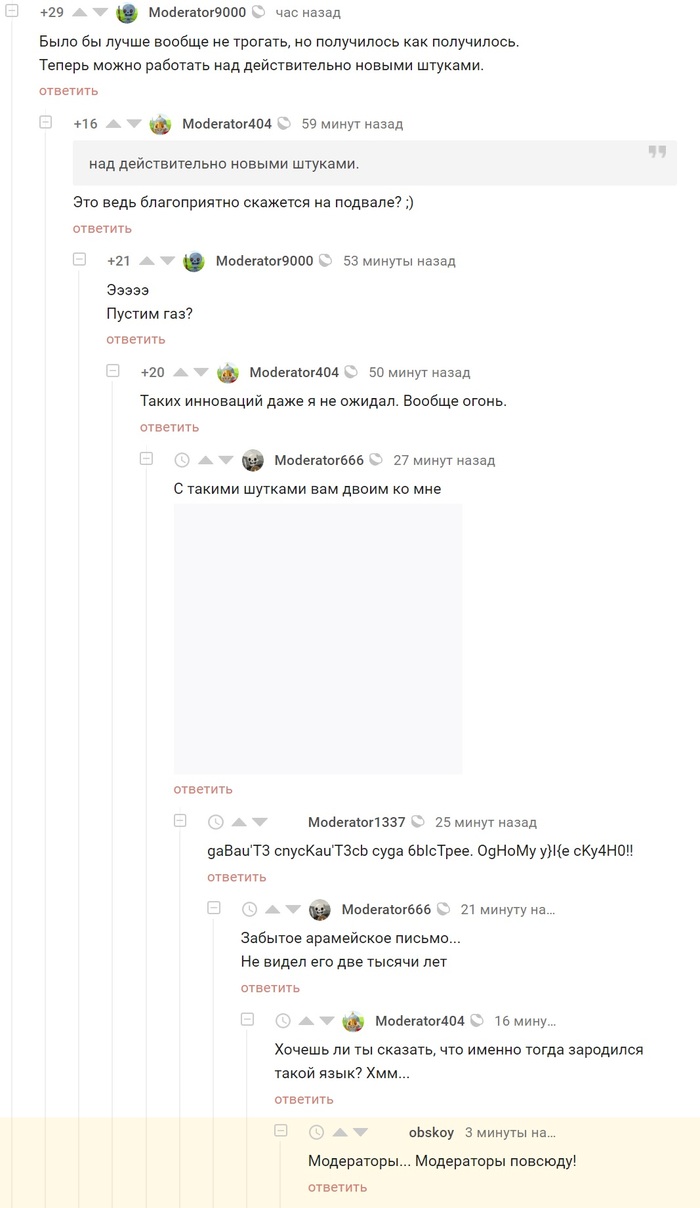Reply to Moderator9000's 'Пустим газ?' comment
Screen dimensions: 700x1208
click(136, 340)
